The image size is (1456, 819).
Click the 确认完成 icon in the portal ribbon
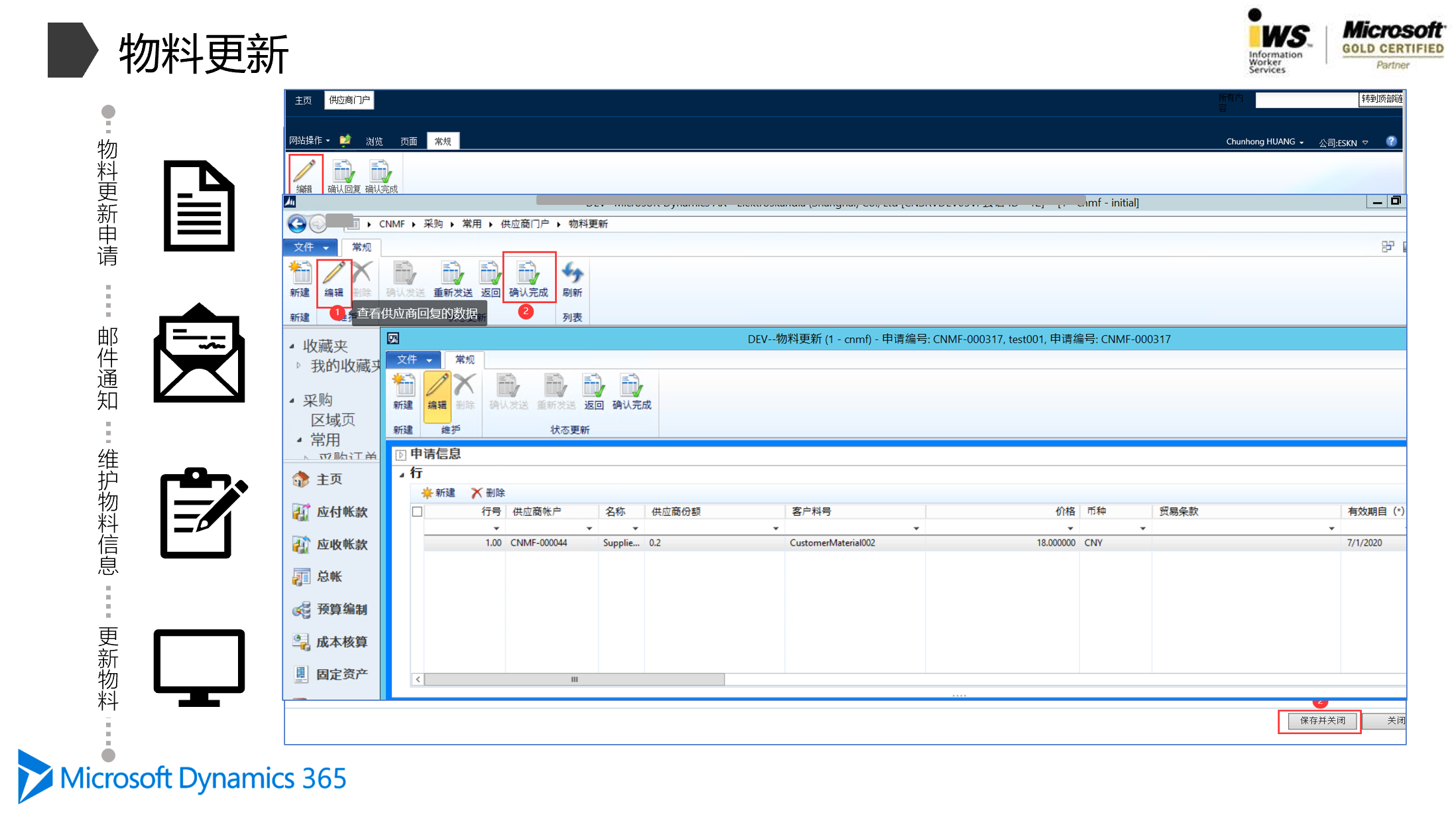coord(381,176)
